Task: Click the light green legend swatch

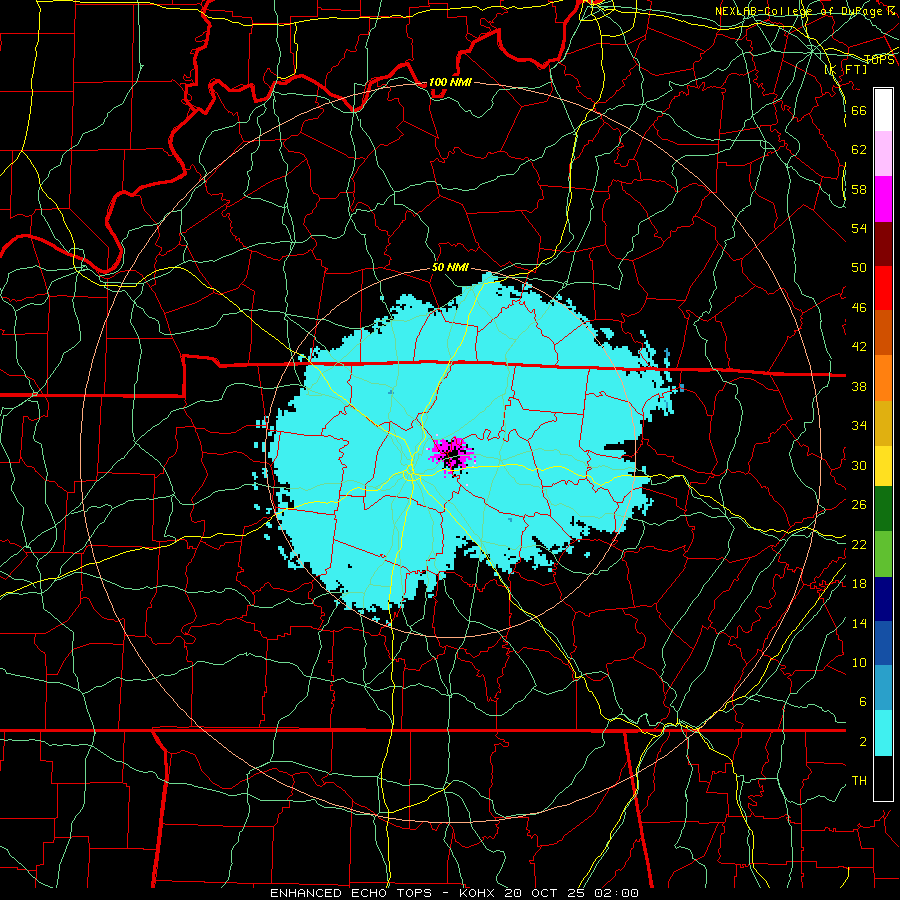Action: [883, 553]
